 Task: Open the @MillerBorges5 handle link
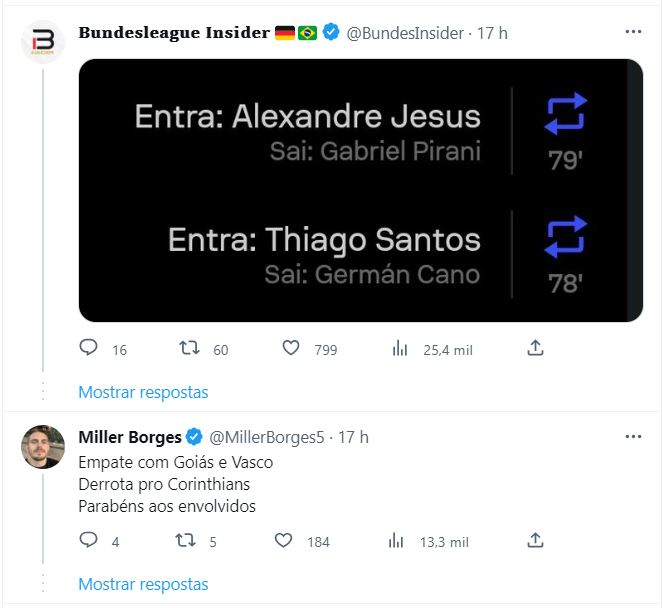coord(267,438)
